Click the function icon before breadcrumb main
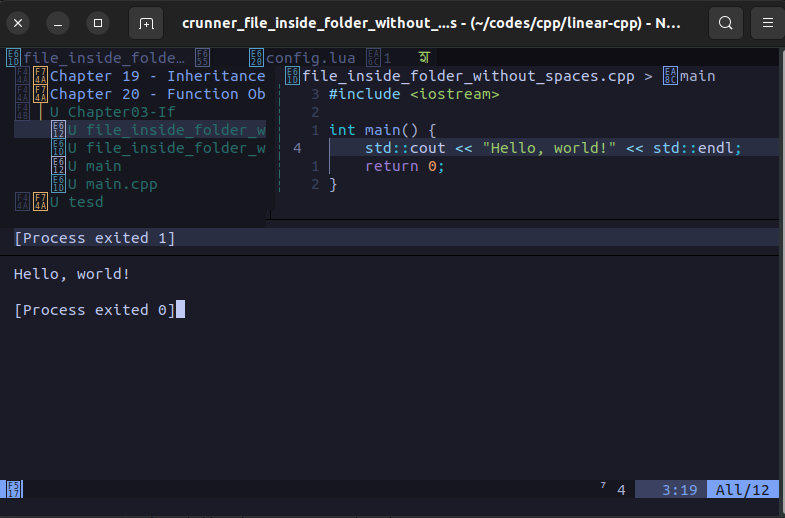This screenshot has width=785, height=518. [670, 76]
